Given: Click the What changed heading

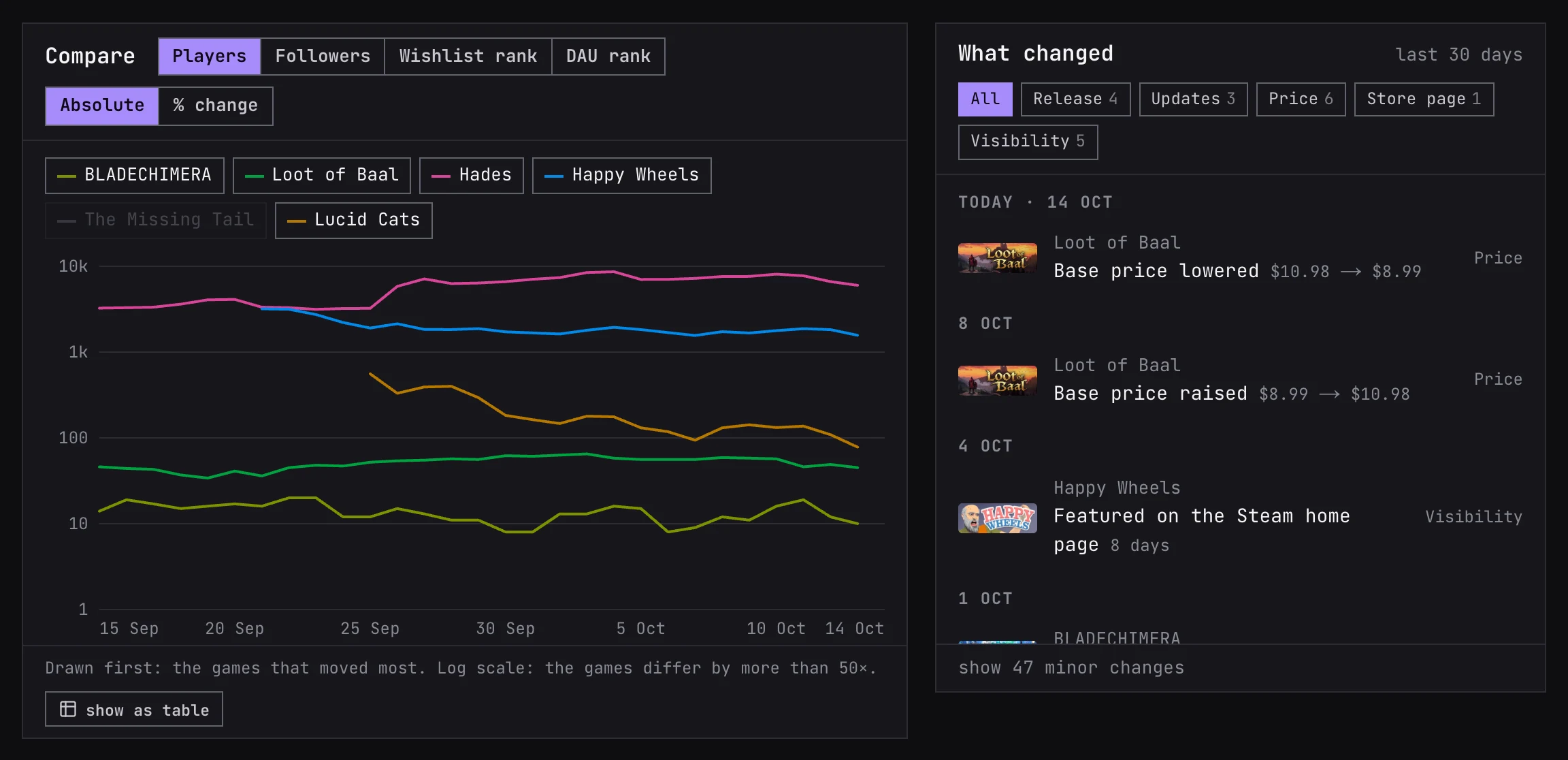Looking at the screenshot, I should [x=1035, y=54].
